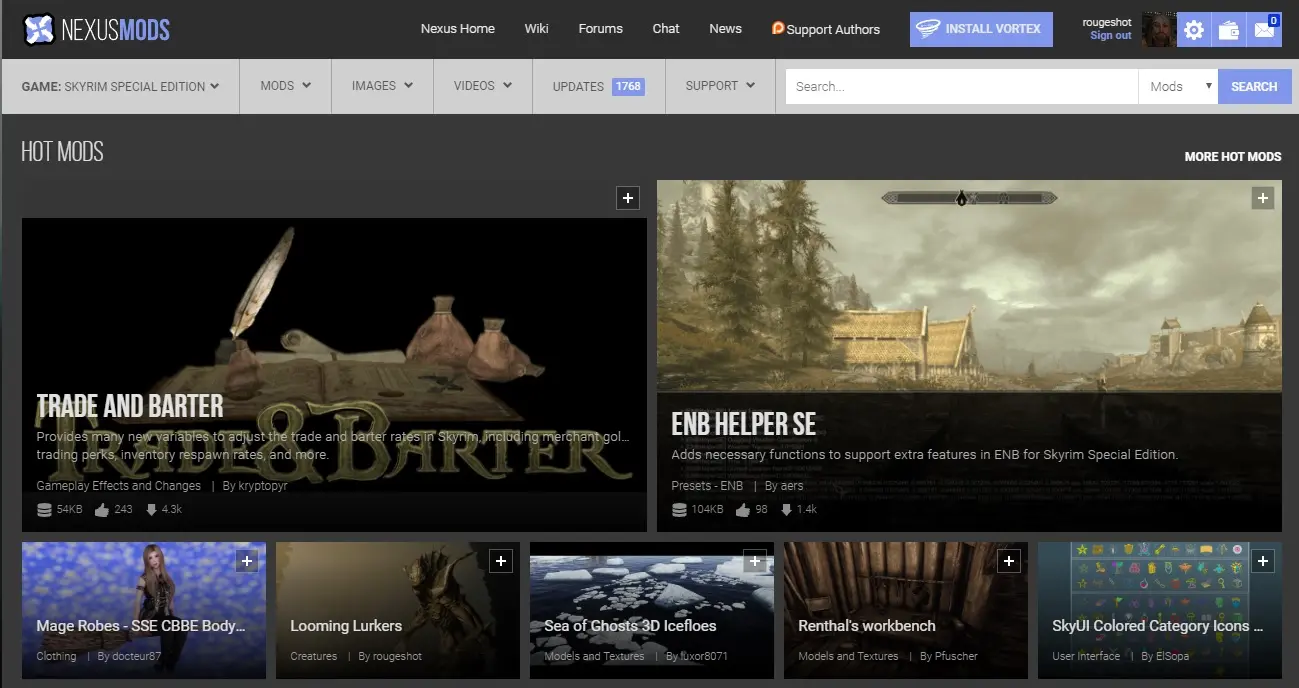The width and height of the screenshot is (1299, 688).
Task: Open author kryptopyr's profile link
Action: click(x=261, y=486)
